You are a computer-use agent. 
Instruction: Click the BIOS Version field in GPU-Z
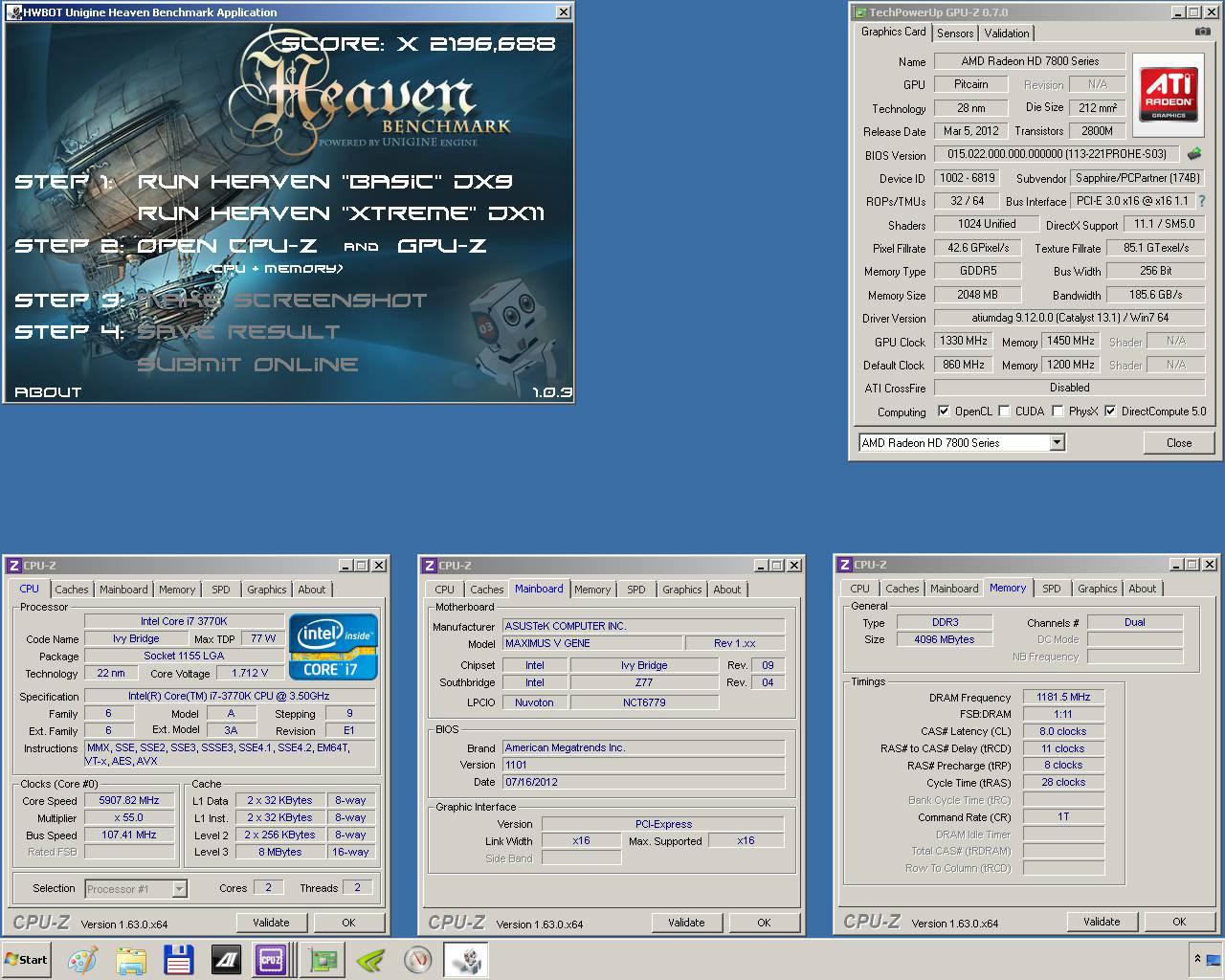[x=1057, y=154]
